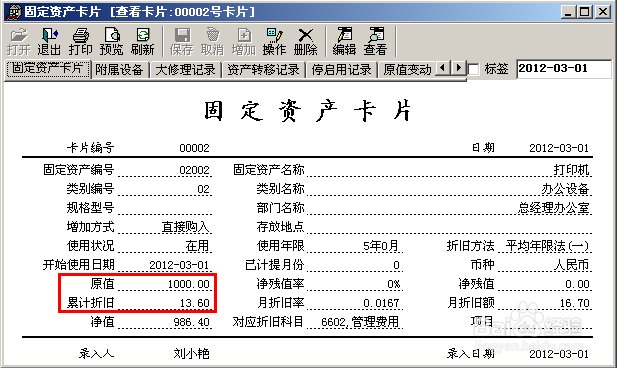Click the 固定资产编号 value 02002
617x368 pixels.
pos(194,170)
